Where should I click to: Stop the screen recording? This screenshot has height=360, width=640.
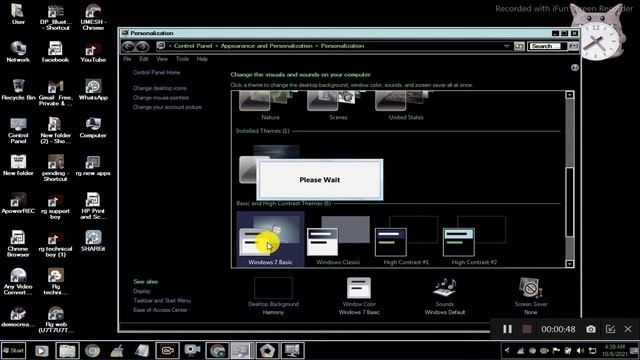pyautogui.click(x=527, y=329)
